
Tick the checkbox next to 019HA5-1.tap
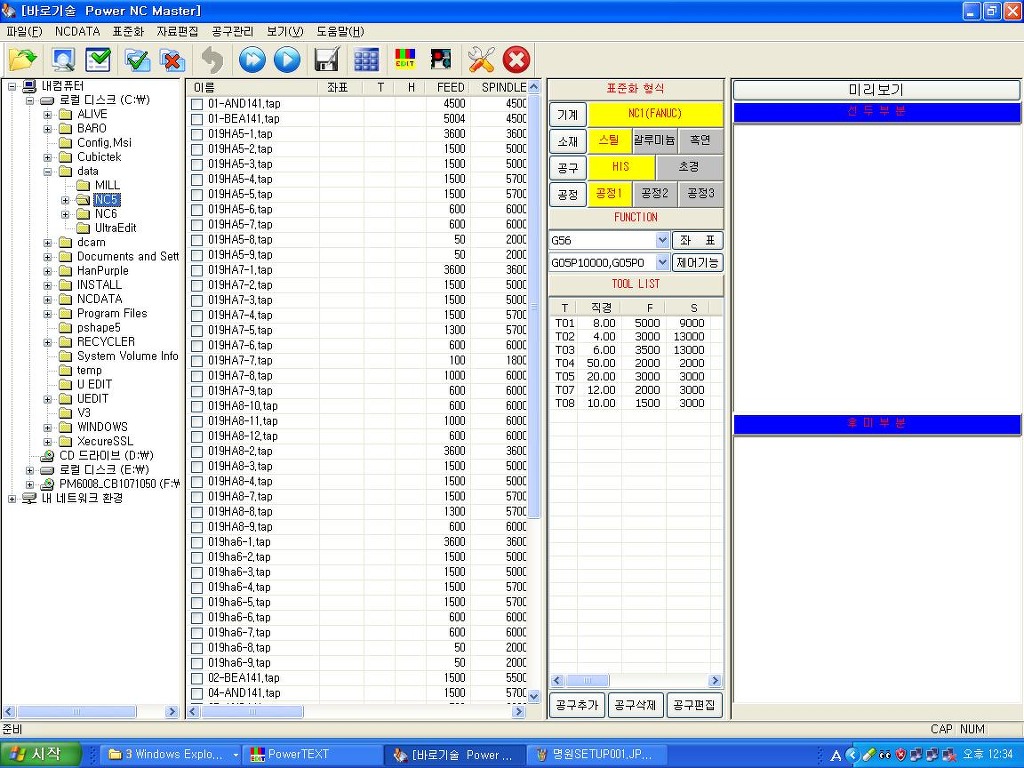tap(197, 135)
